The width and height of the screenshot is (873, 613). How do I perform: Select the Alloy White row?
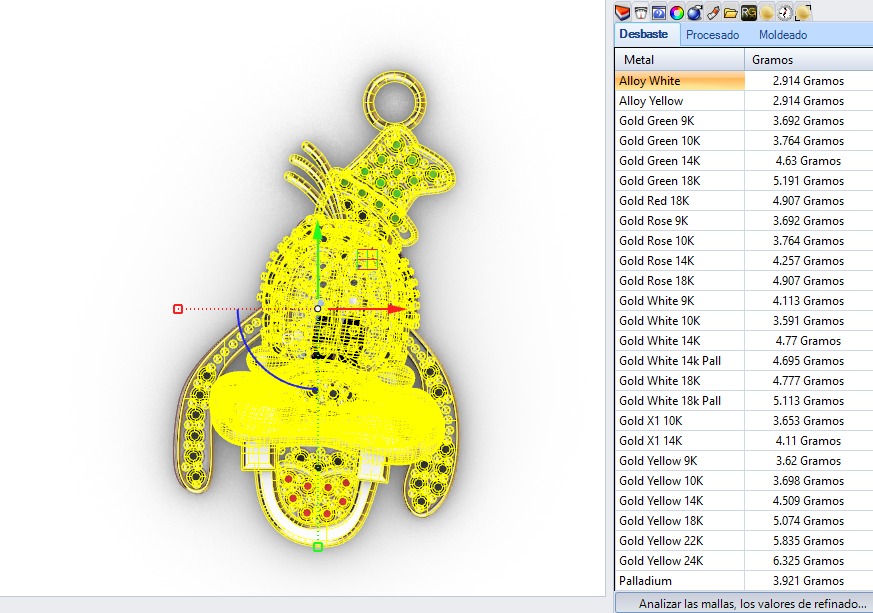[x=744, y=81]
